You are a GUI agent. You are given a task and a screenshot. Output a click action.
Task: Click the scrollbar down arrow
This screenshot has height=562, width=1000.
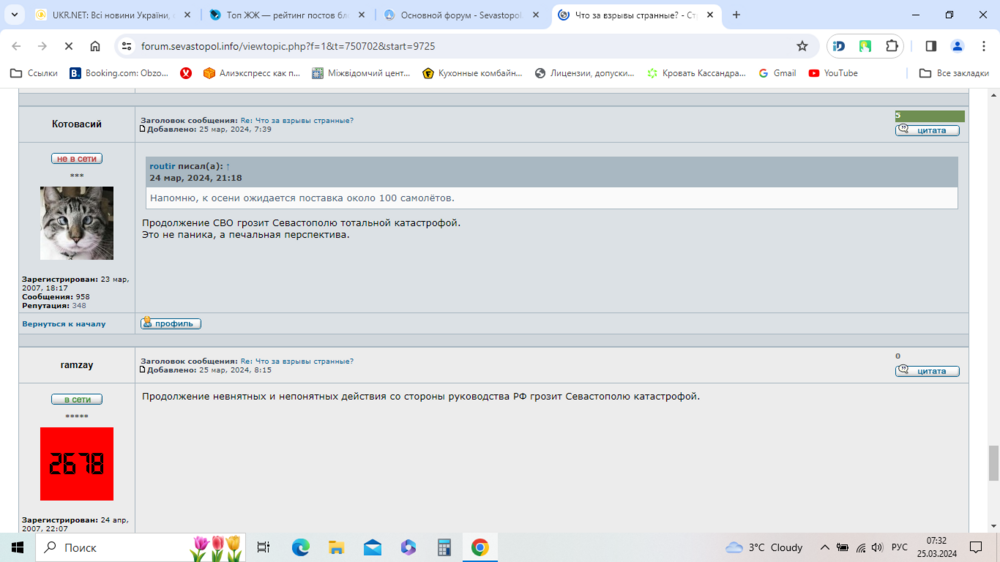click(994, 526)
